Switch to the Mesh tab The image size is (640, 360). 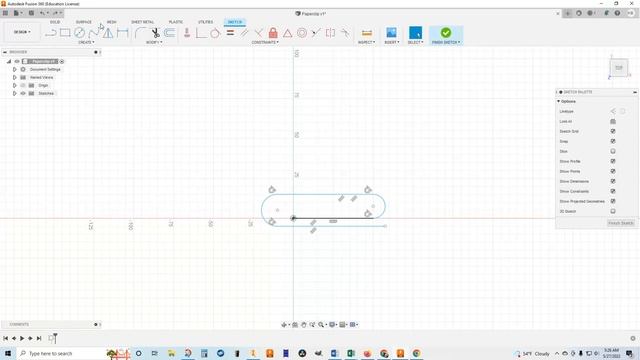pos(111,22)
